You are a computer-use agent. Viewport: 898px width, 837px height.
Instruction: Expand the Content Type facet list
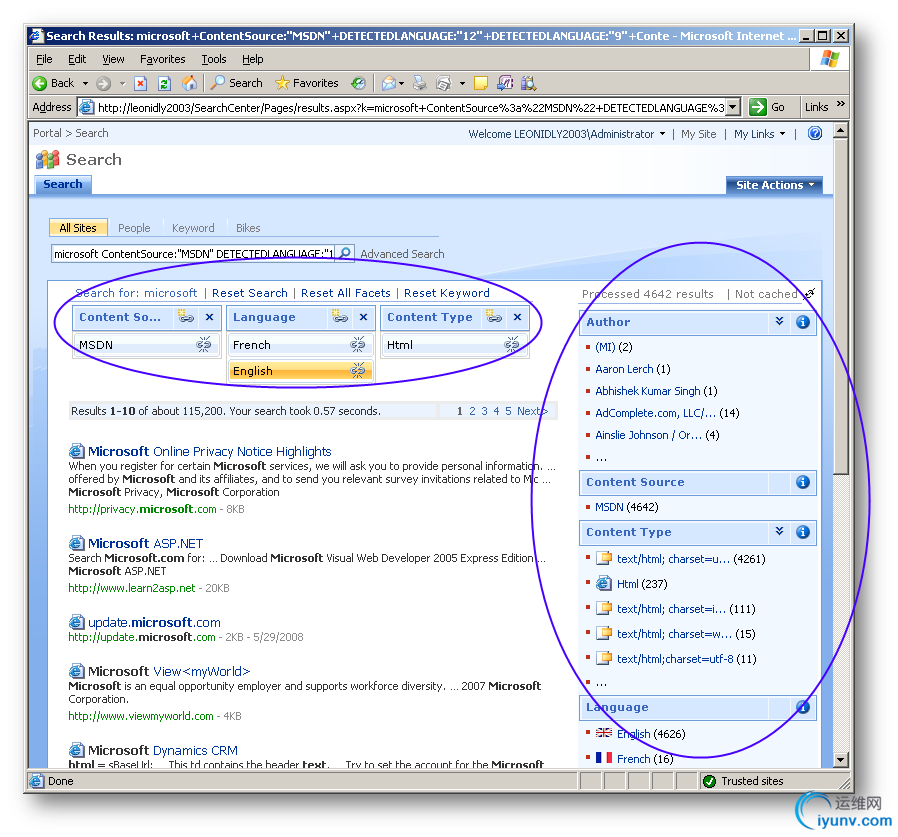[x=779, y=532]
